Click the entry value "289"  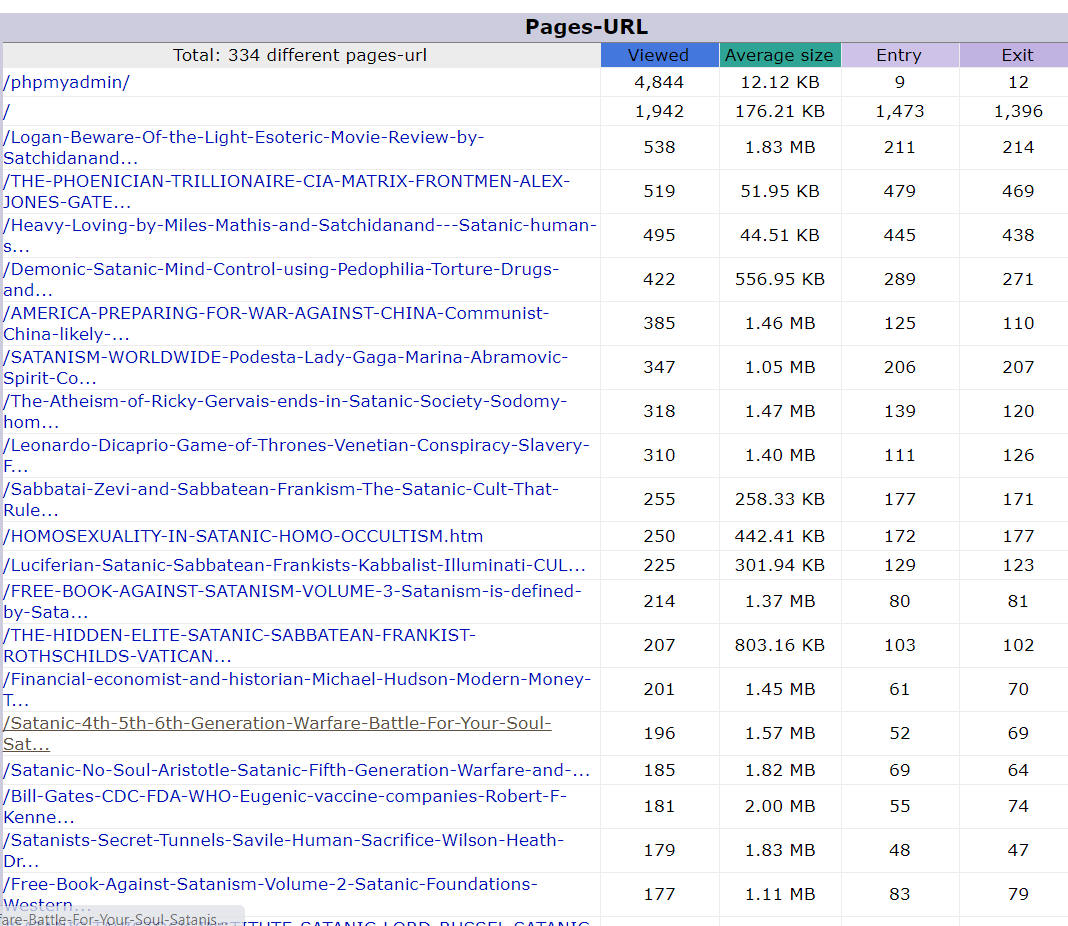900,279
